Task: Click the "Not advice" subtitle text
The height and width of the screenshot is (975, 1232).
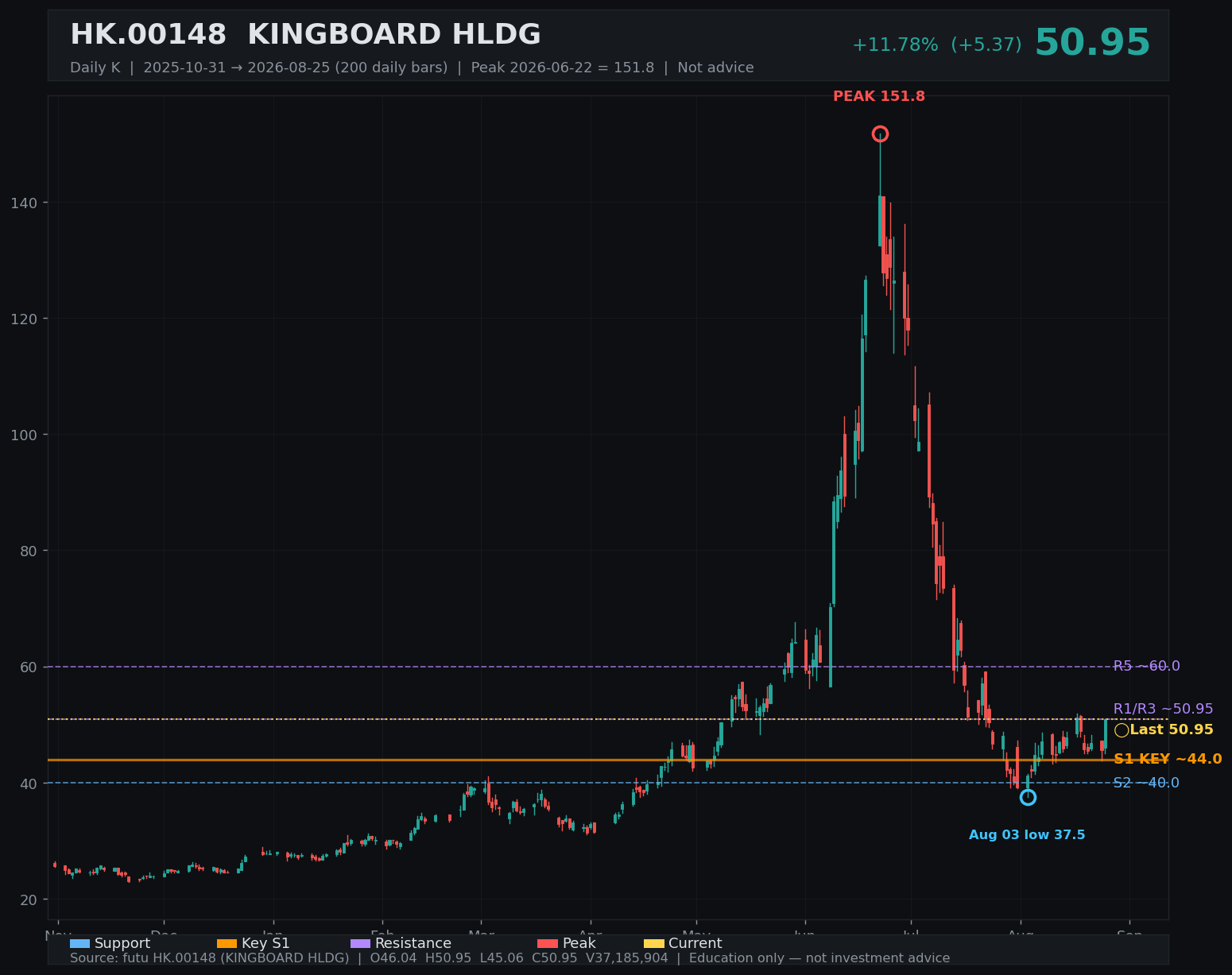Action: (x=715, y=68)
